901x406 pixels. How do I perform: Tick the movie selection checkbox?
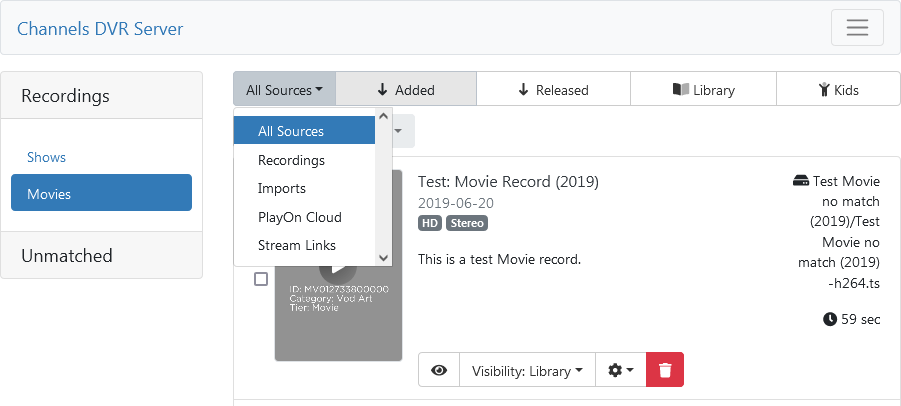coord(261,279)
